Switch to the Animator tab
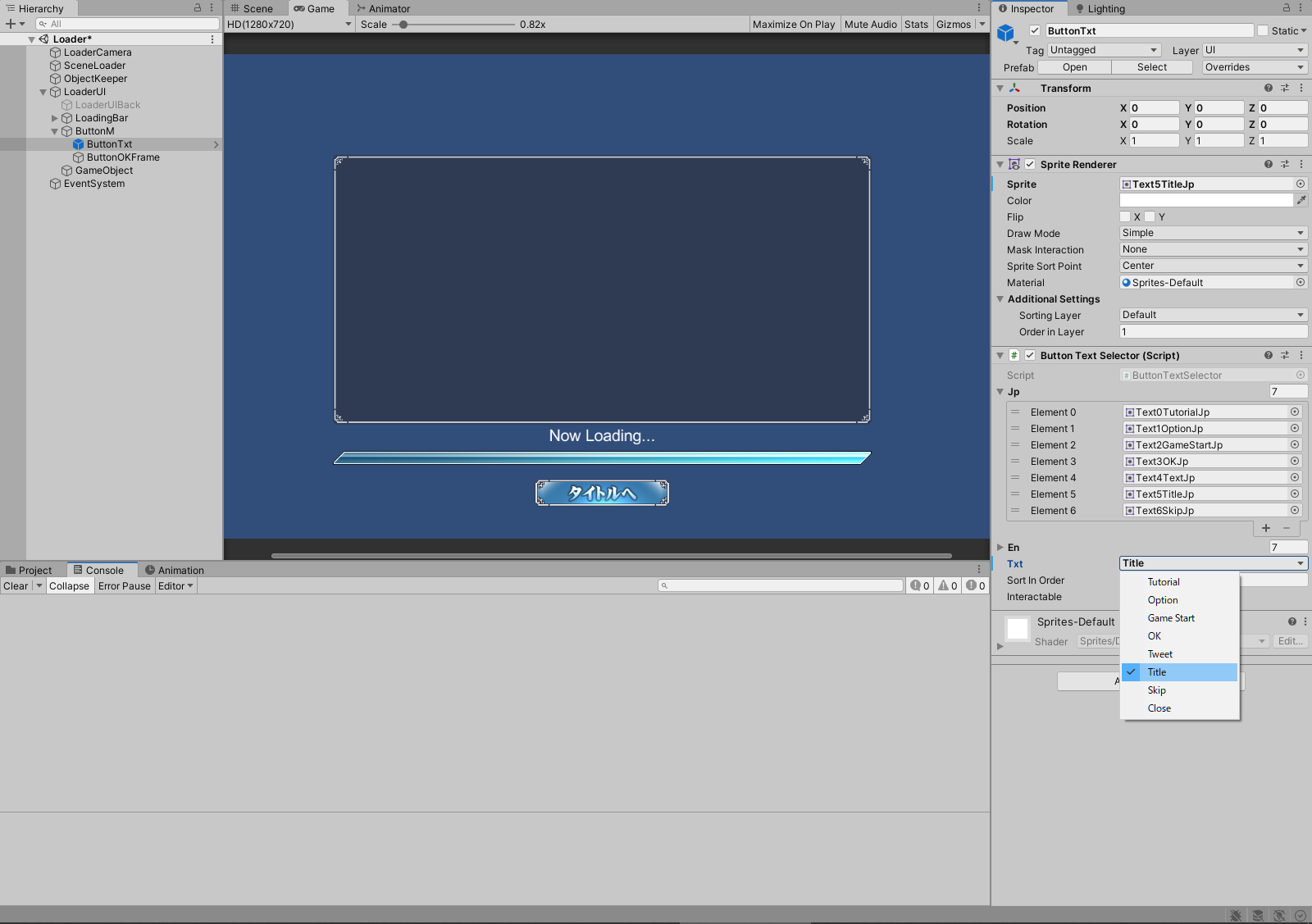The height and width of the screenshot is (924, 1312). tap(384, 8)
